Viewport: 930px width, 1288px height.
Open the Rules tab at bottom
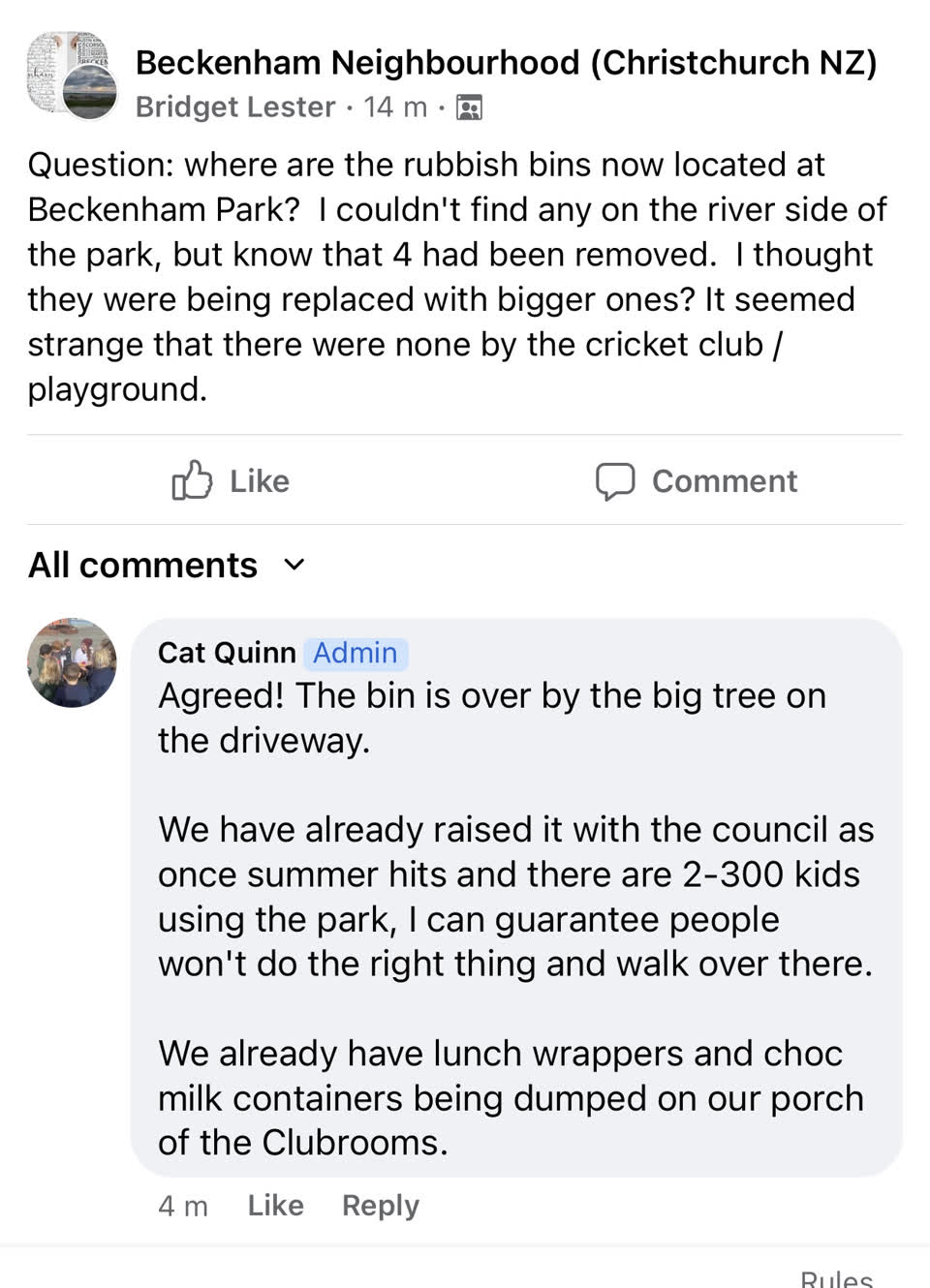coord(837,1278)
